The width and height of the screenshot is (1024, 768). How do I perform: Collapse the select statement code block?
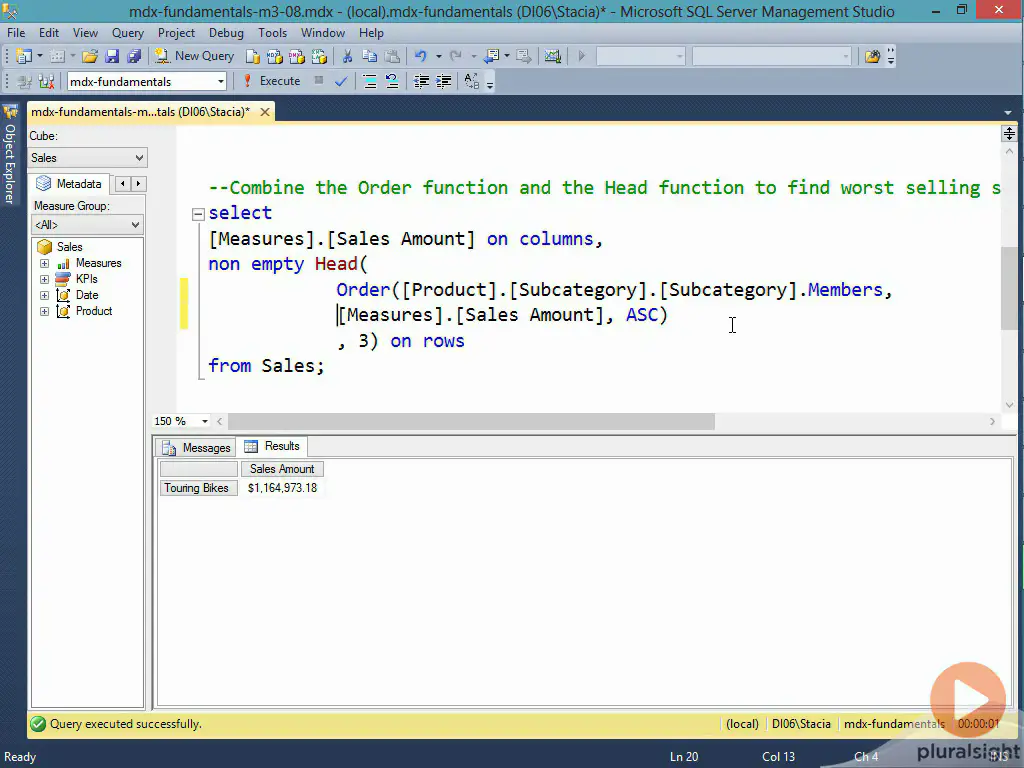198,213
